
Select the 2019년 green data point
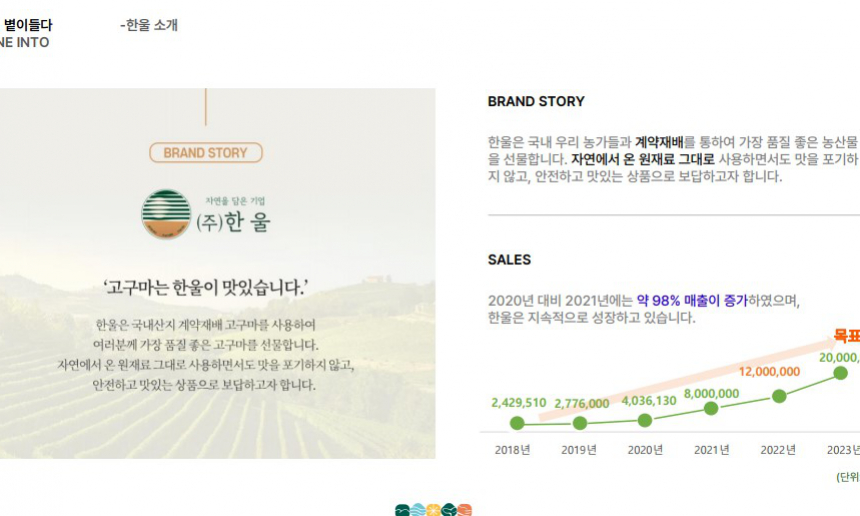[x=580, y=423]
